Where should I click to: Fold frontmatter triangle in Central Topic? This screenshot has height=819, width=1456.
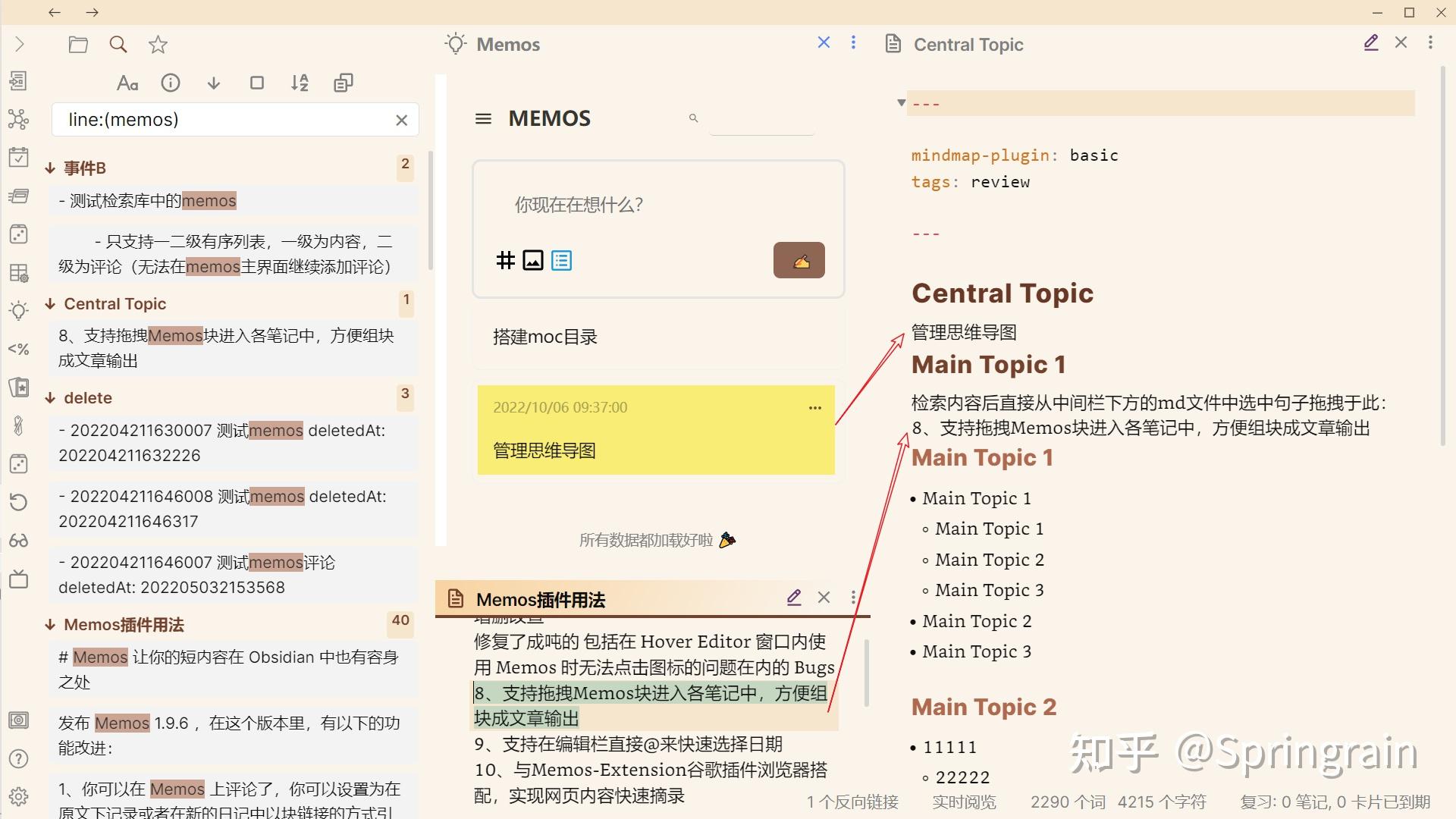click(901, 103)
